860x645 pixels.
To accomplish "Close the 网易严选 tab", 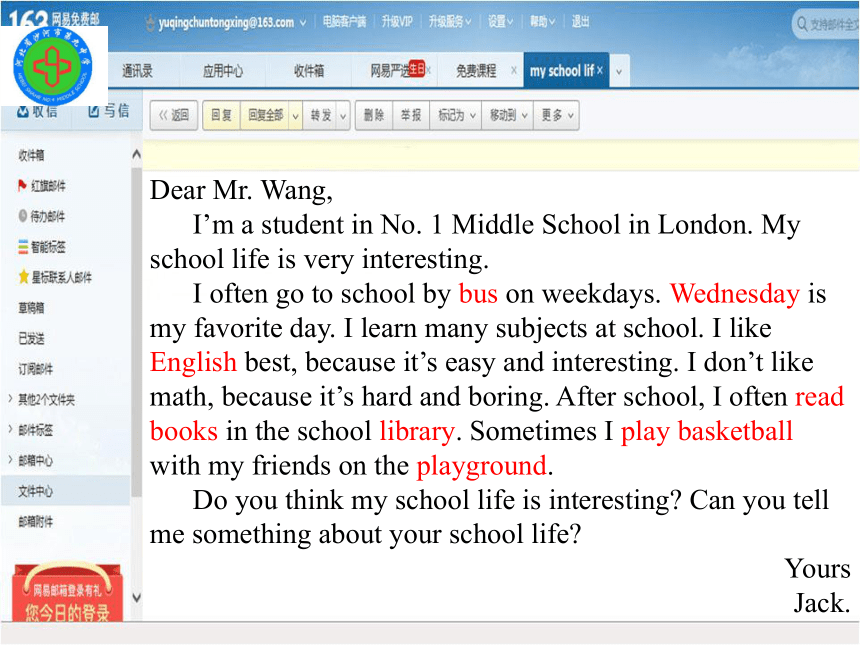I will pyautogui.click(x=428, y=70).
